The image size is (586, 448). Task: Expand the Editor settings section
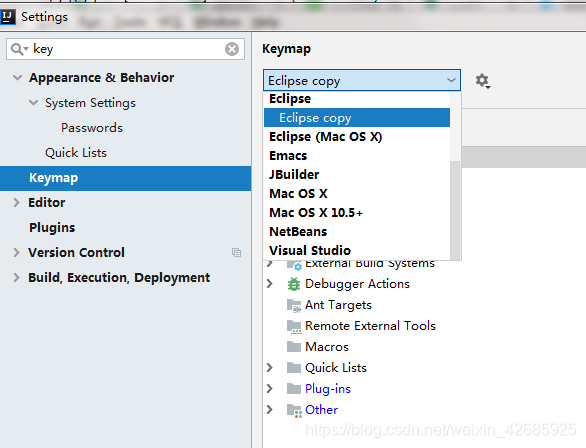[x=16, y=203]
